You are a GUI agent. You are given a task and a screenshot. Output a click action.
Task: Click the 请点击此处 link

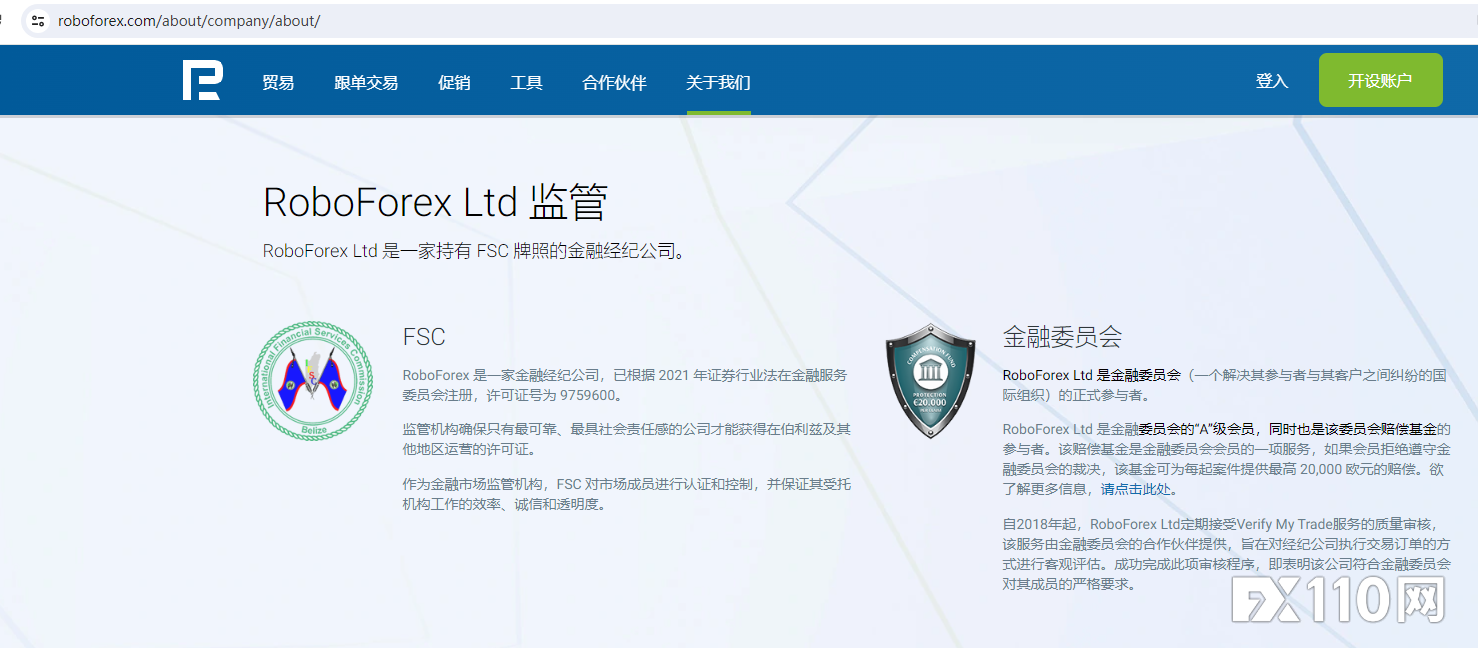point(1135,490)
